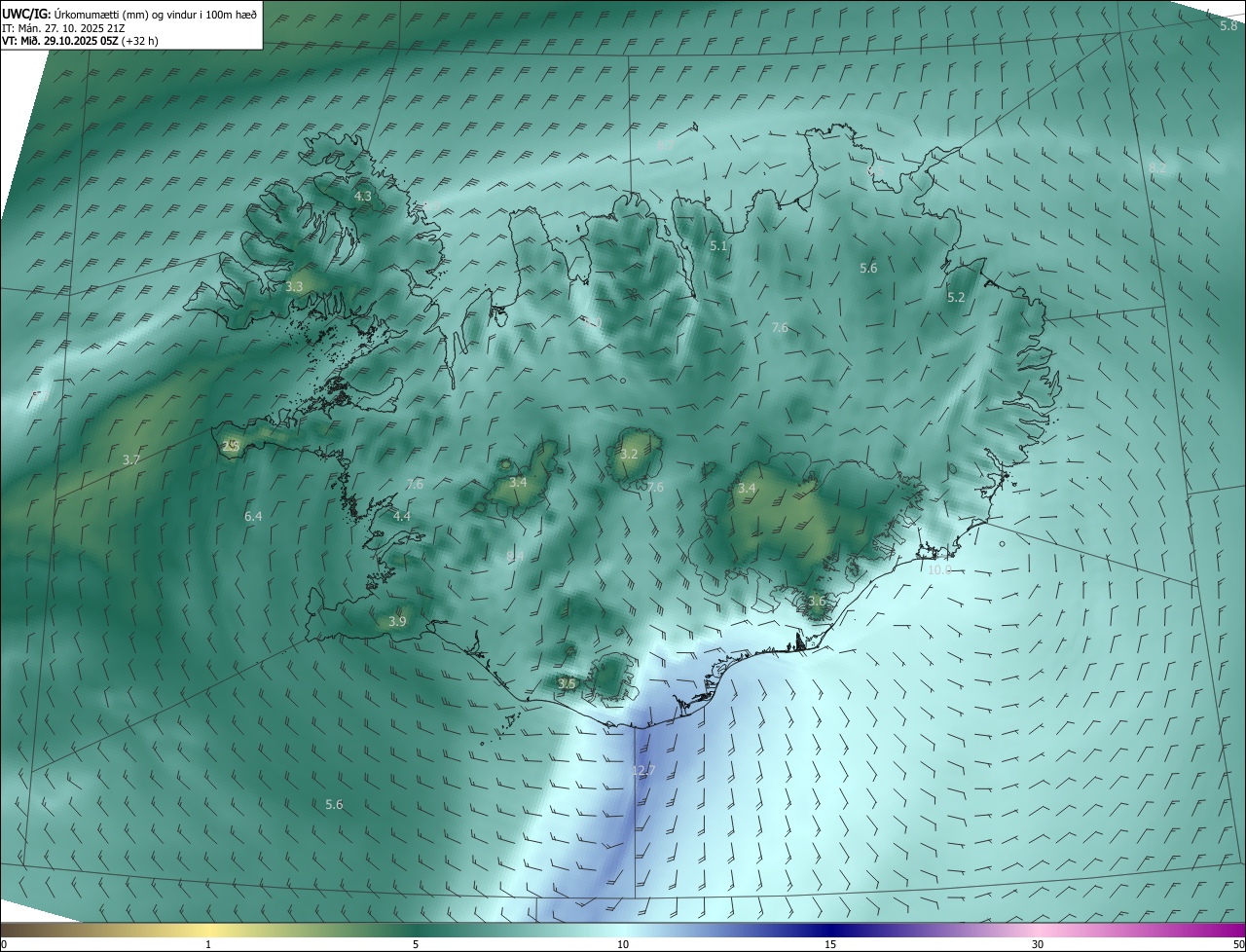Click the '5' tick on the color scale

point(416,945)
